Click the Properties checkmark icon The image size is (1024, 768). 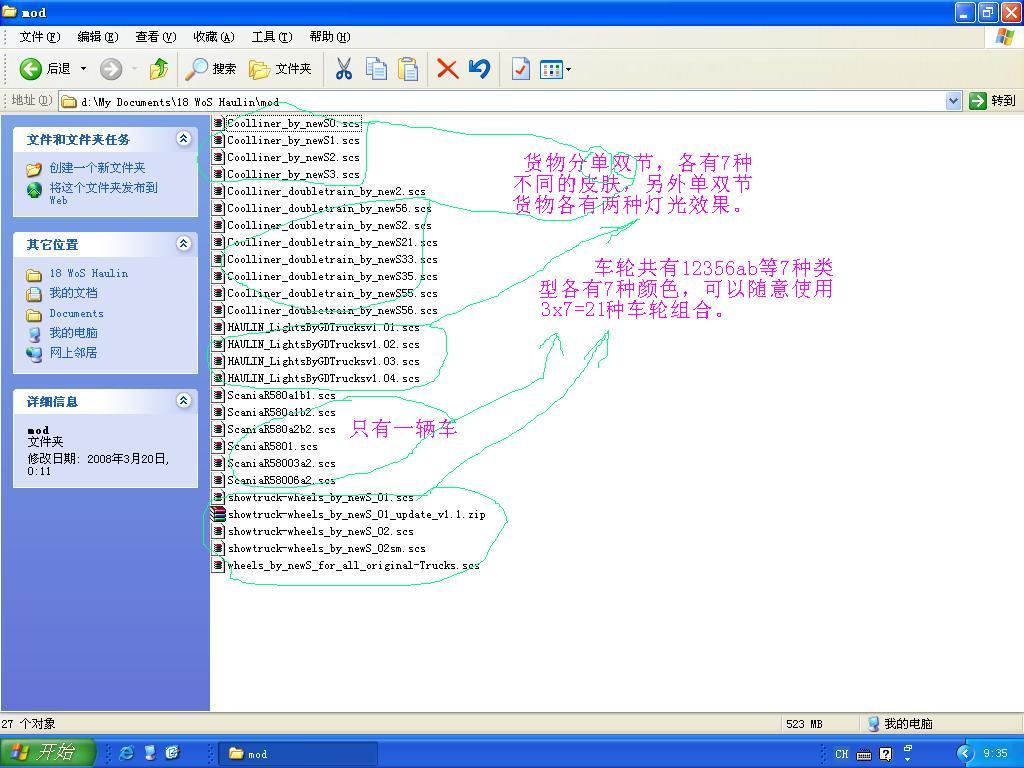coord(520,69)
